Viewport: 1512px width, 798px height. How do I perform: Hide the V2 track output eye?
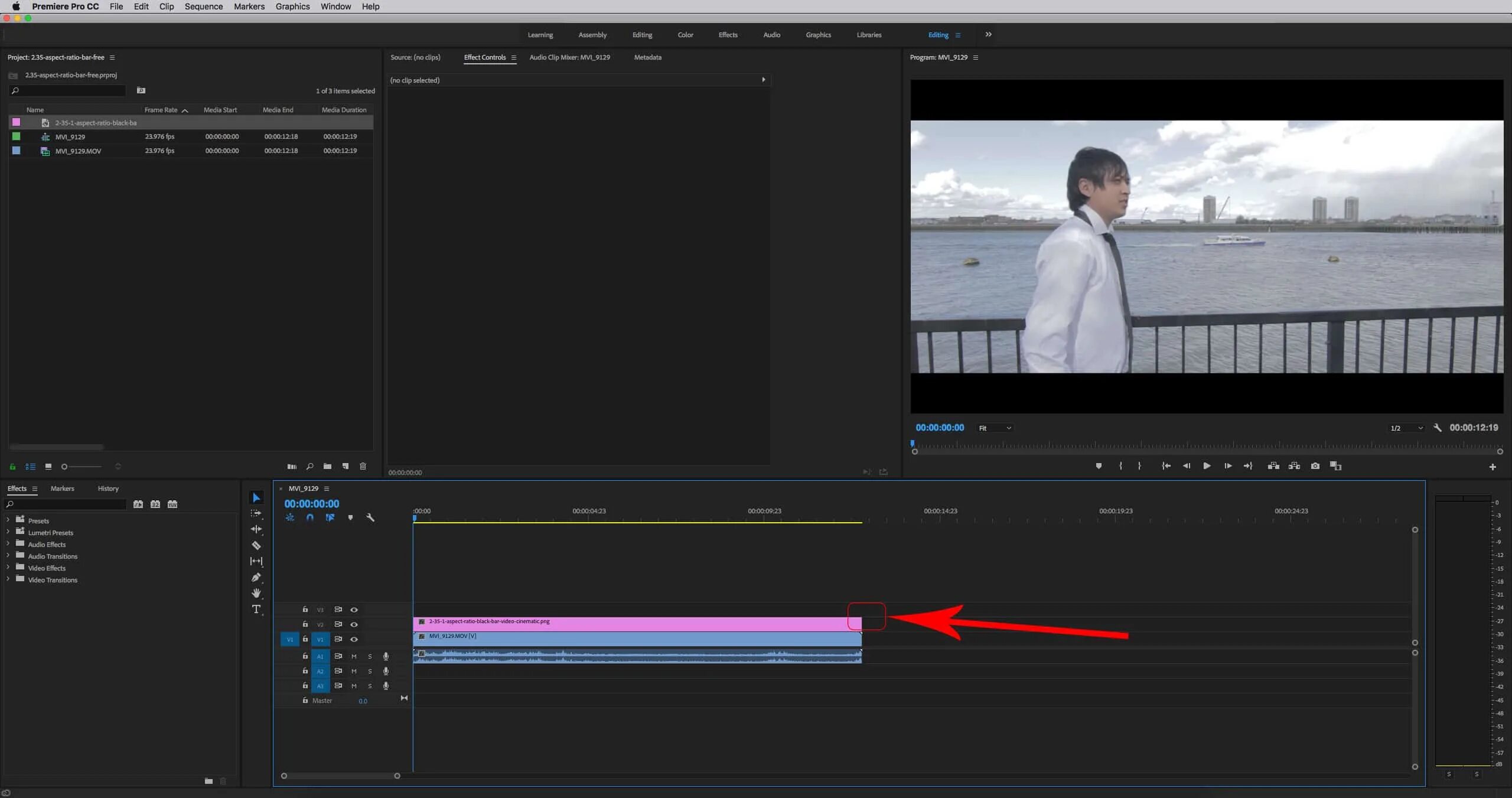(x=354, y=625)
